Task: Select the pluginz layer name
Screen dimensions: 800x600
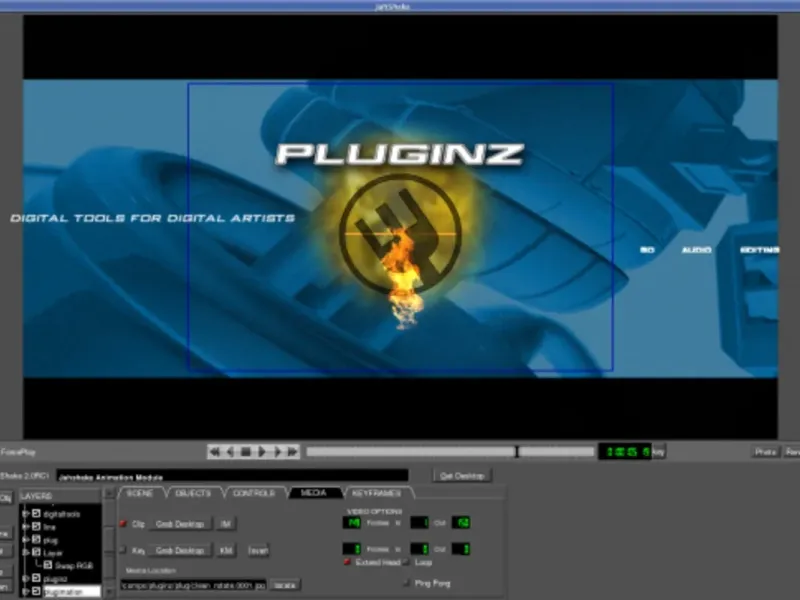Action: [56, 579]
